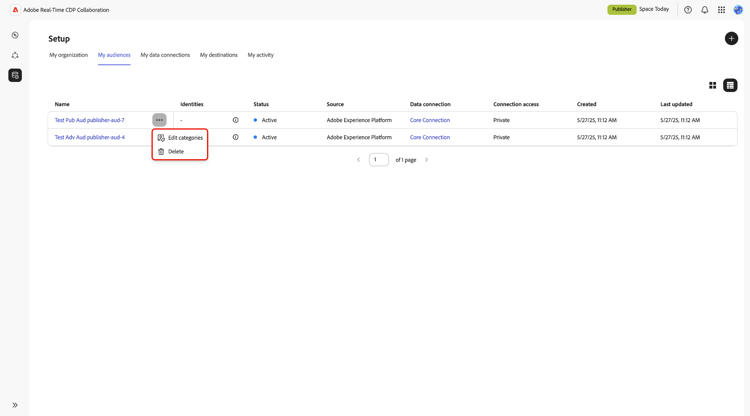Image resolution: width=750 pixels, height=416 pixels.
Task: Click the Created column header
Action: (586, 104)
